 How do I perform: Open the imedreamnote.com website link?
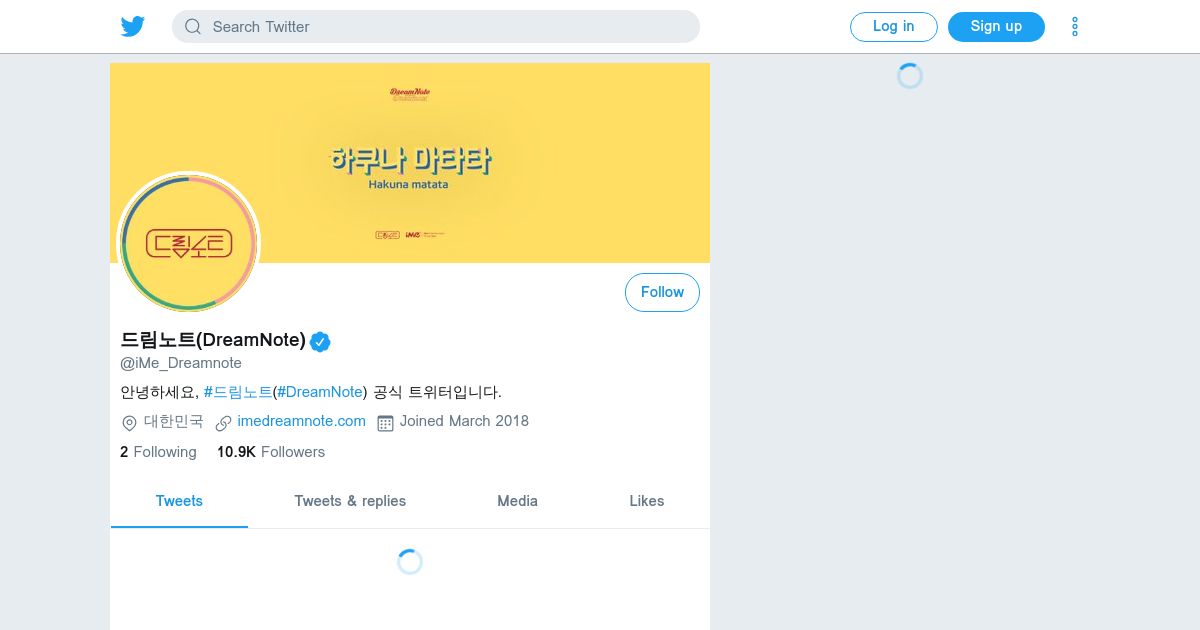[302, 421]
